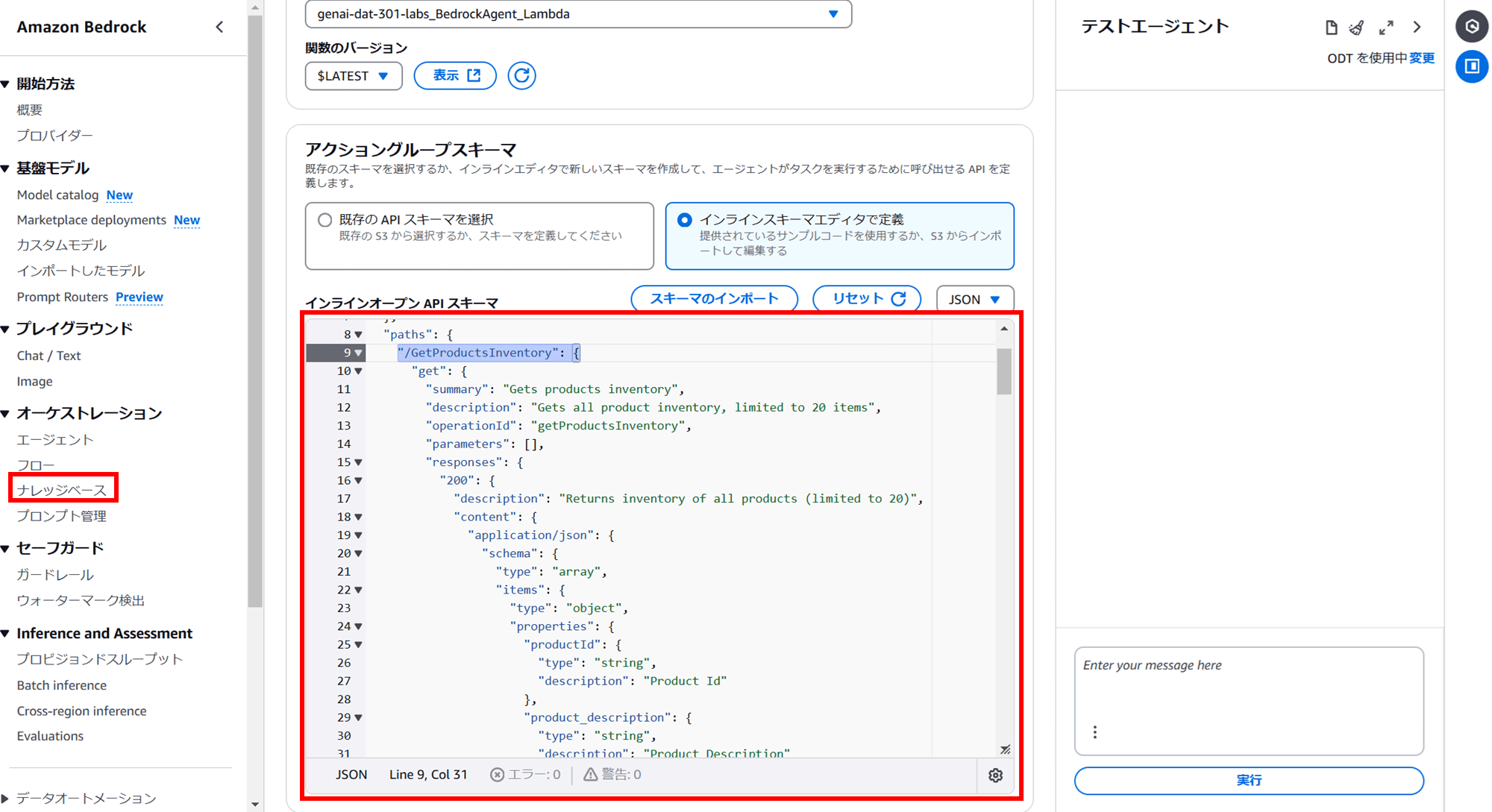Open プロンプト管理 in the sidebar
The image size is (1492, 812).
pos(61,516)
